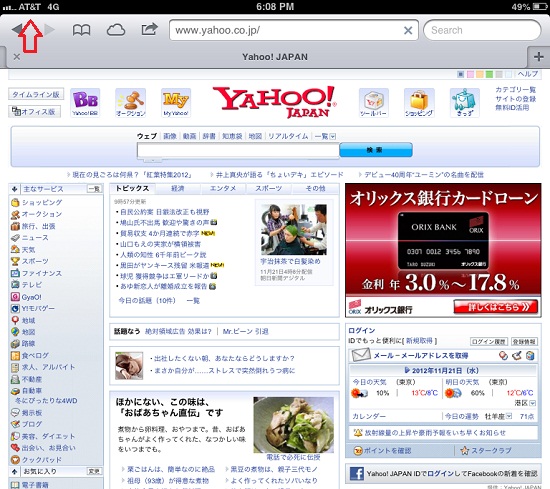Switch to the エンタメ news tab
The height and width of the screenshot is (489, 550).
pos(223,188)
